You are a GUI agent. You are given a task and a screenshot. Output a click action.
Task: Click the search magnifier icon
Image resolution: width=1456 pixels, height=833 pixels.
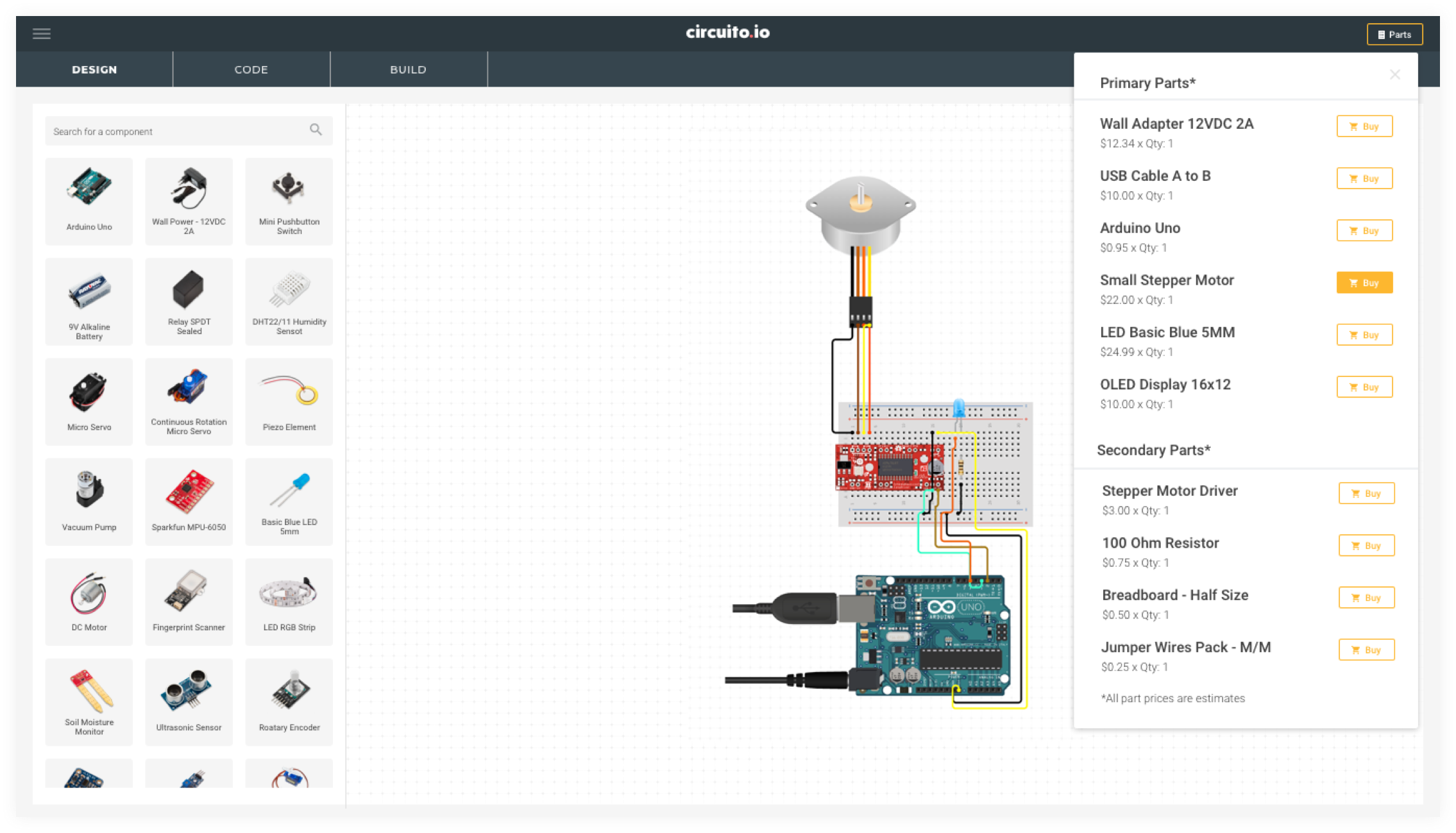pos(316,130)
